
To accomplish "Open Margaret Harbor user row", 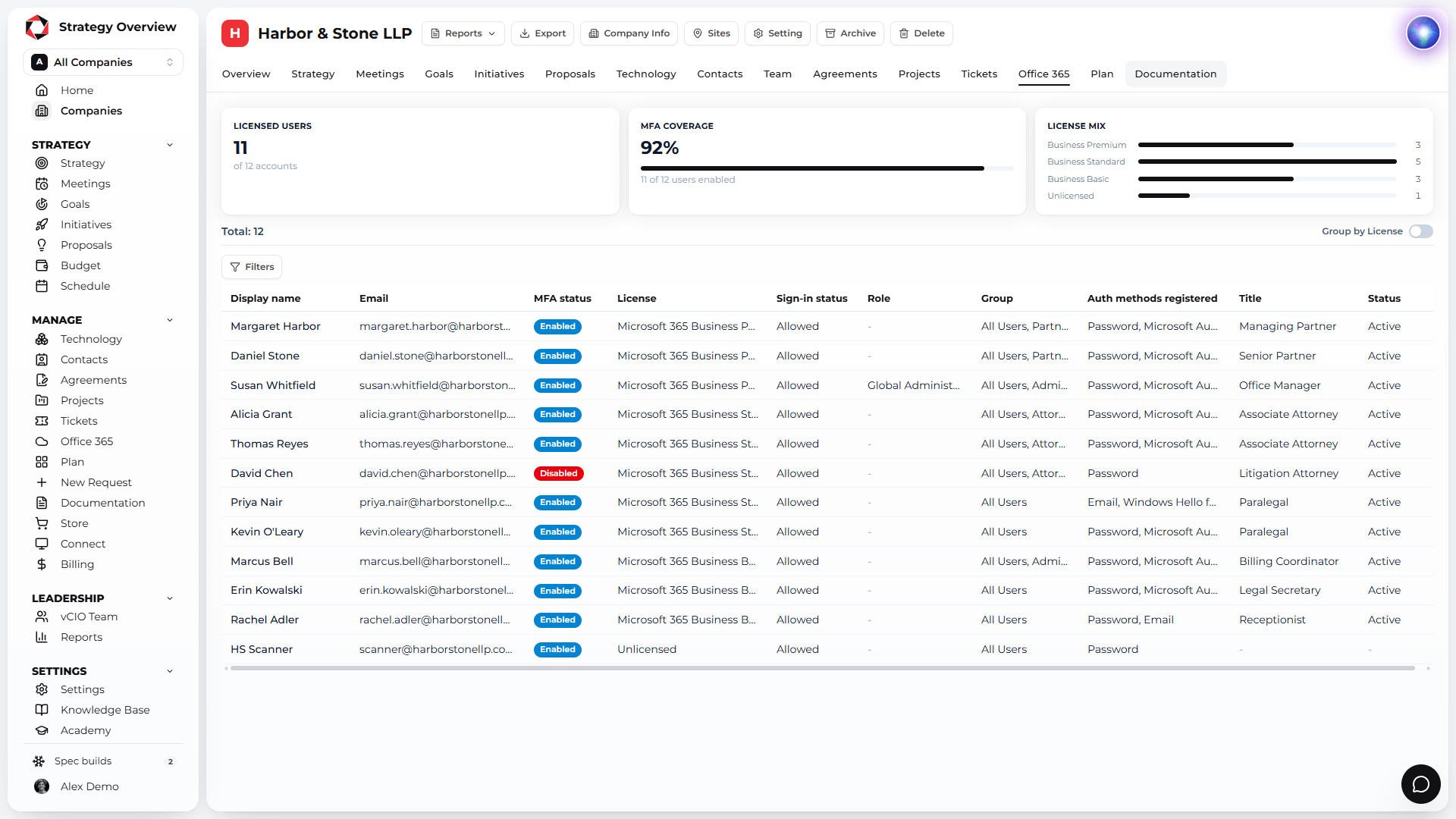I will [827, 326].
